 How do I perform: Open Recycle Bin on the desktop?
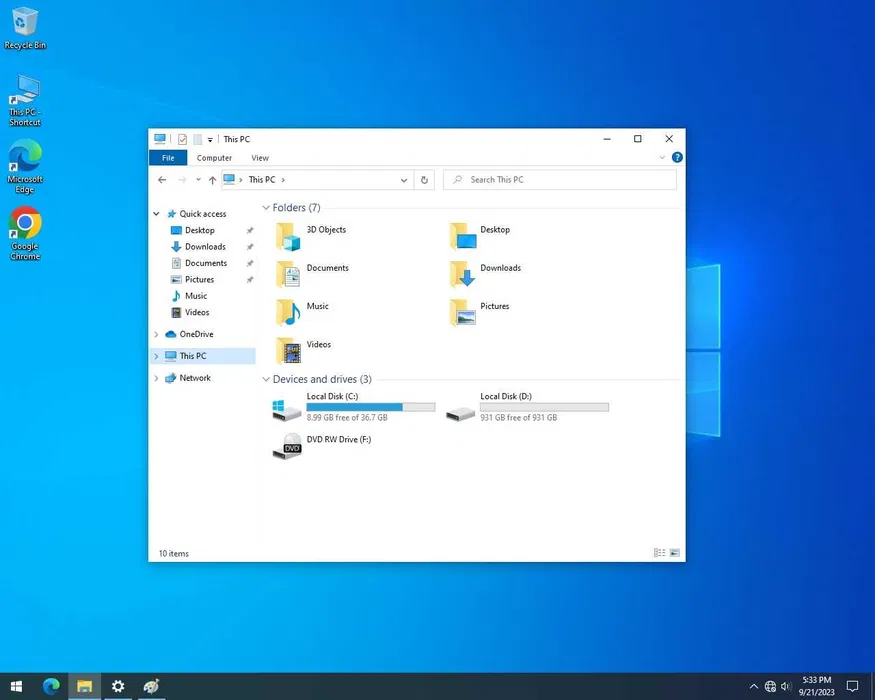click(x=25, y=28)
